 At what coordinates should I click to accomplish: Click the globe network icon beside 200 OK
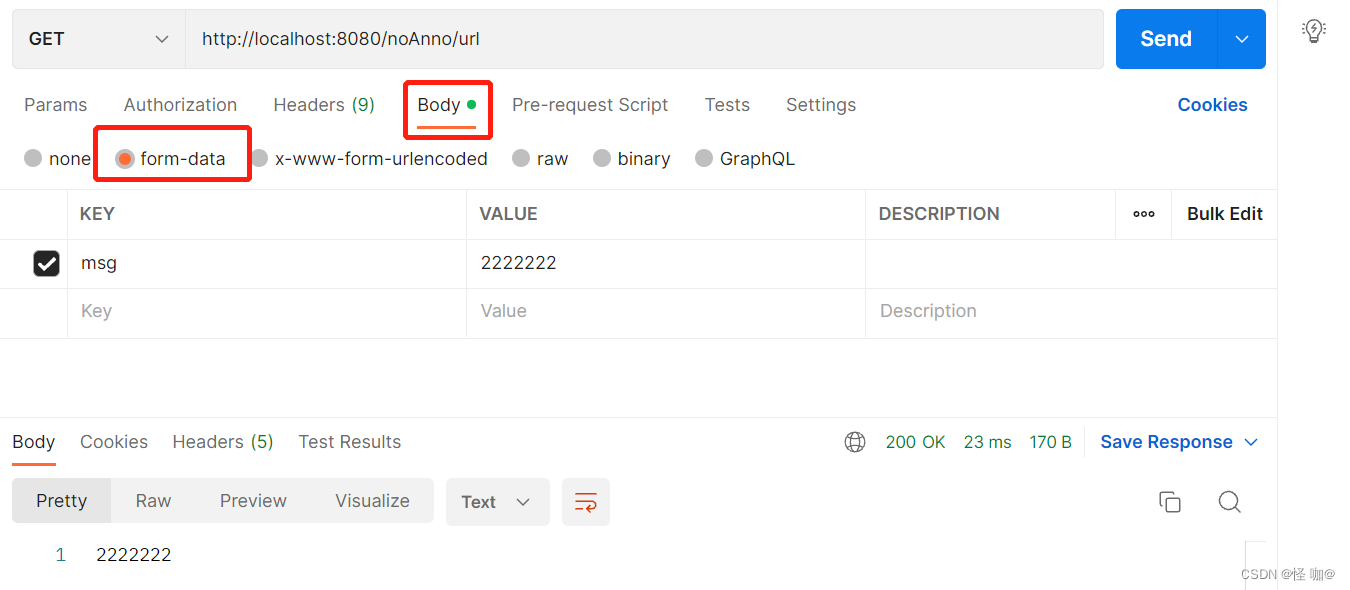click(x=855, y=442)
